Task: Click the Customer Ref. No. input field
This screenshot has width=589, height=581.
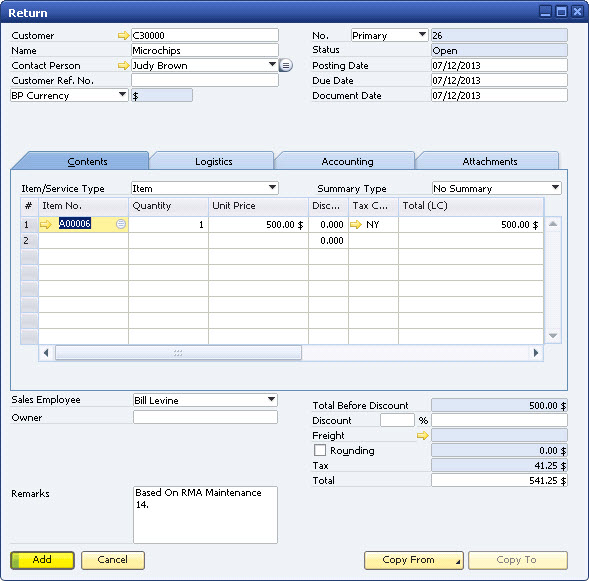Action: click(x=205, y=80)
